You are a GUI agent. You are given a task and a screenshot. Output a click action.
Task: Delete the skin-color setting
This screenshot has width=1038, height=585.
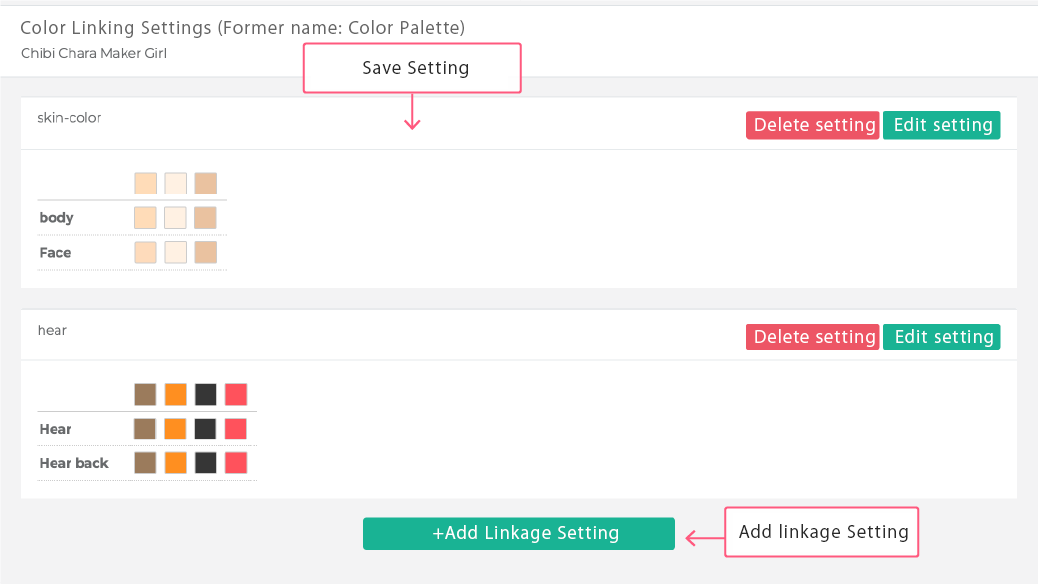tap(812, 125)
